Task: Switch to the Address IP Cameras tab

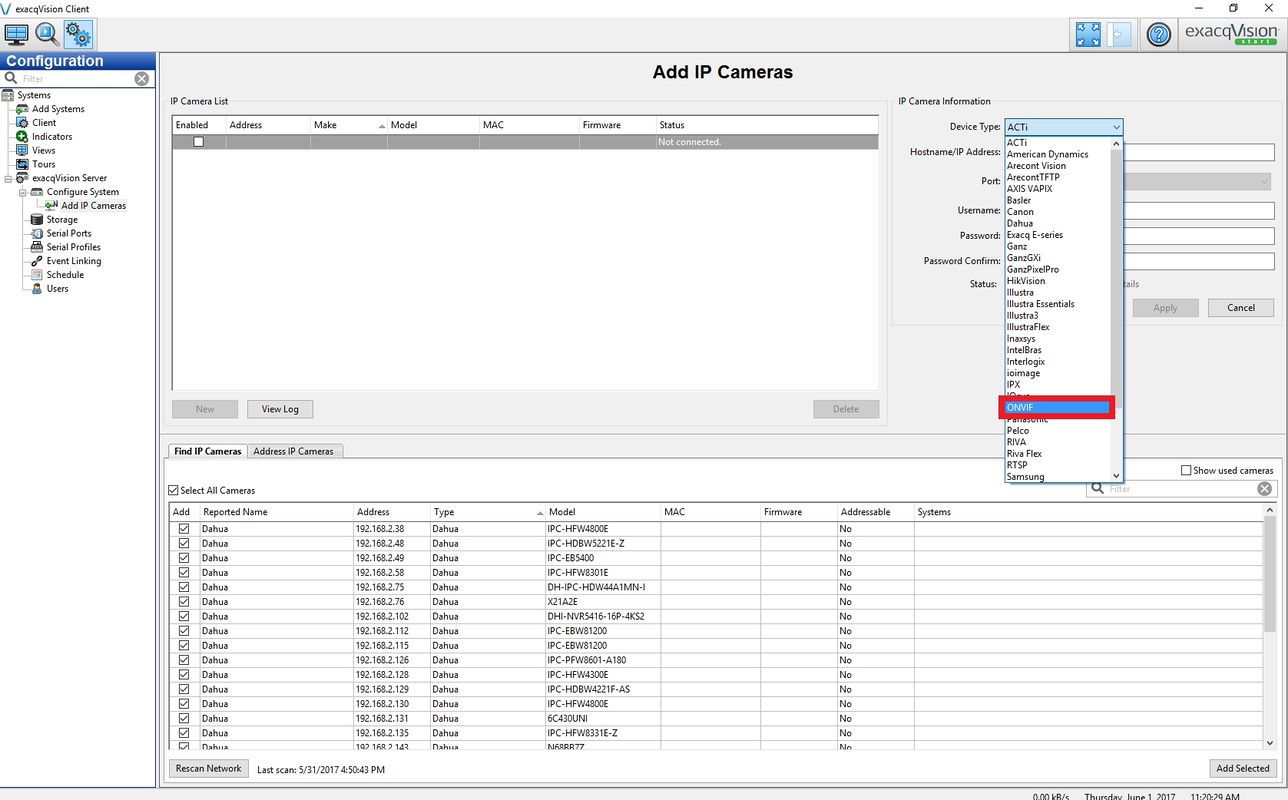Action: click(293, 452)
